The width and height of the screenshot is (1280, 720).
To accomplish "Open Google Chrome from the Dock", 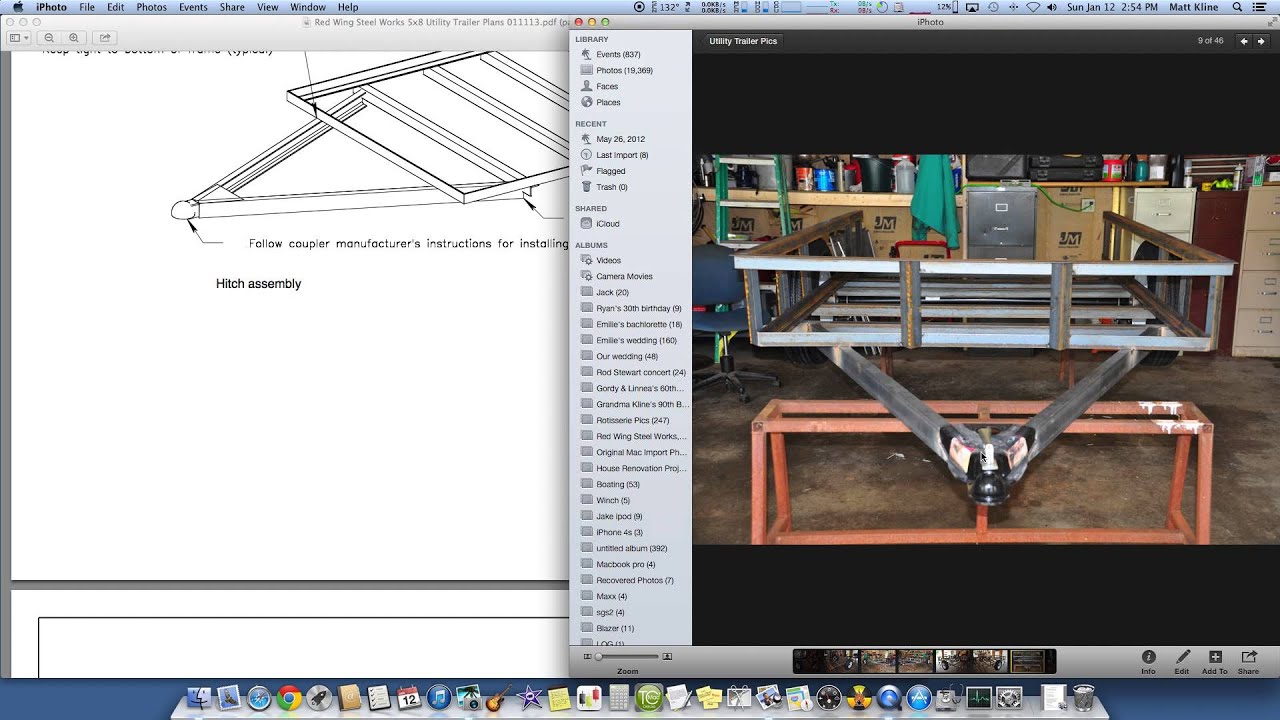I will click(289, 697).
